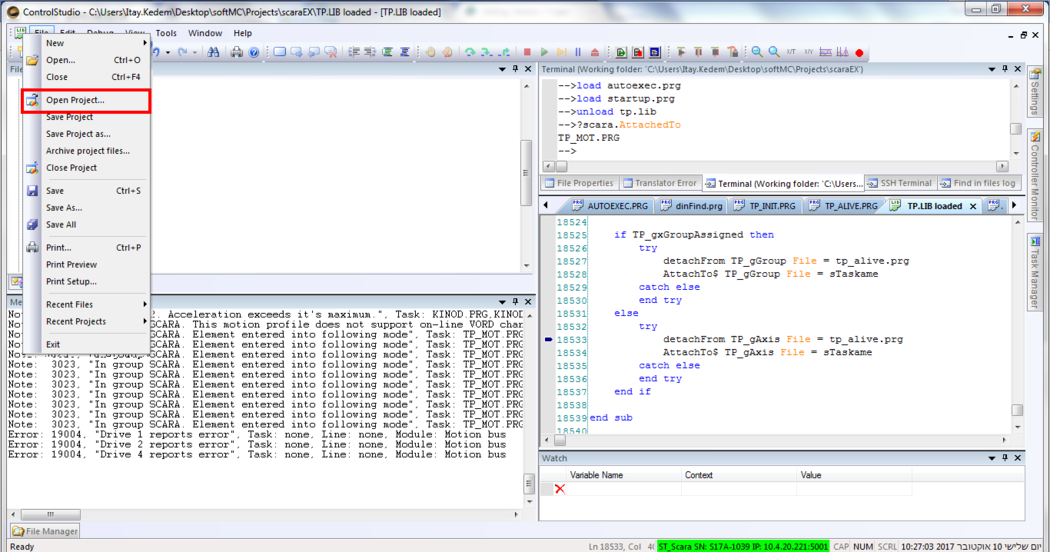Close the TP.LIB loaded tab
1050x552 pixels.
[x=974, y=206]
